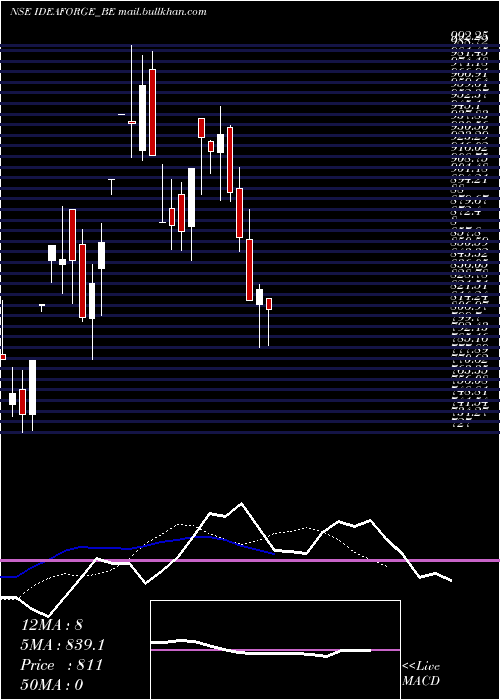Click the 5MA : 839.1 value
Image resolution: width=500 pixels, height=700 pixels.
pos(62,645)
